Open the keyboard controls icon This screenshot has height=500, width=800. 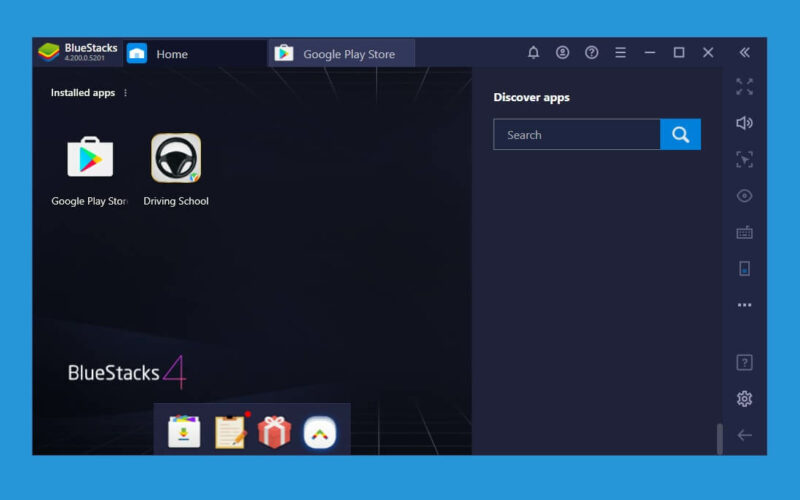(744, 233)
